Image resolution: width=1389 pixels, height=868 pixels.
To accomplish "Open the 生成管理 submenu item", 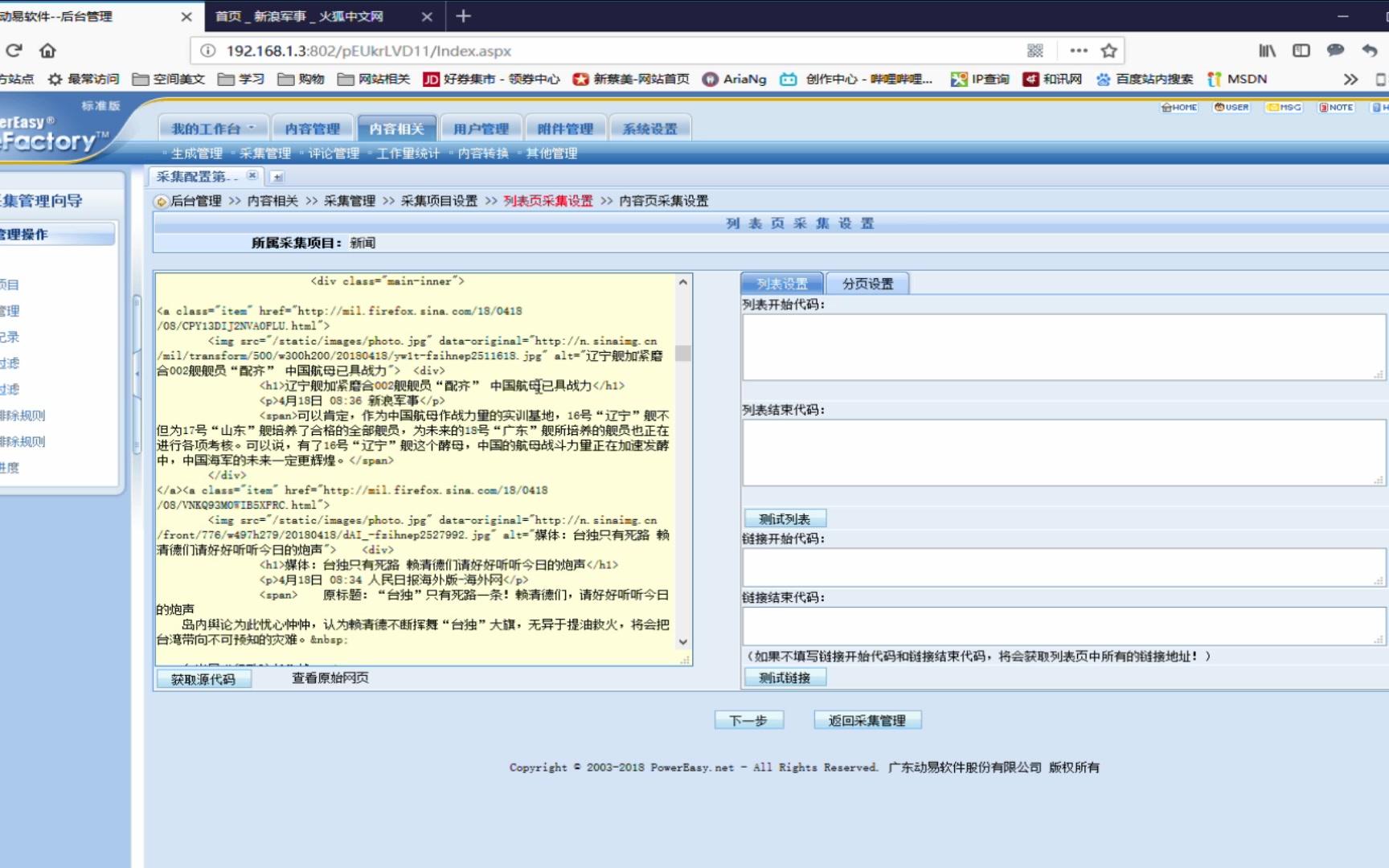I will tap(197, 154).
